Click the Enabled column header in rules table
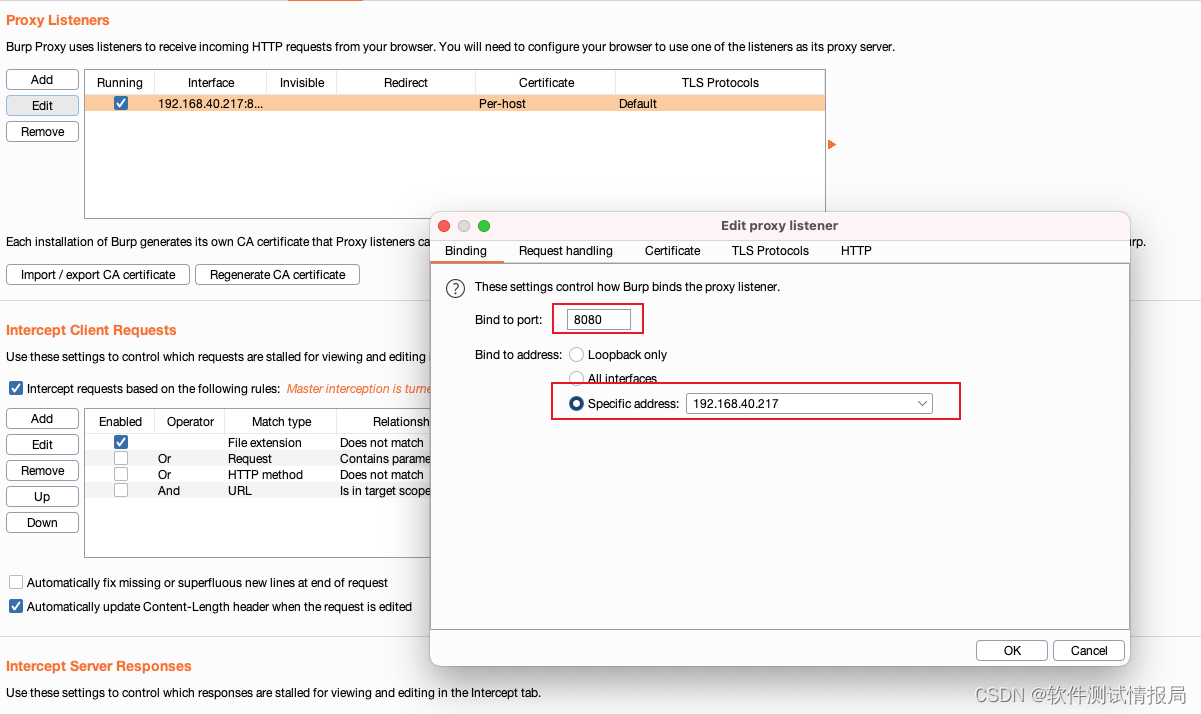Image resolution: width=1201 pixels, height=714 pixels. click(120, 422)
